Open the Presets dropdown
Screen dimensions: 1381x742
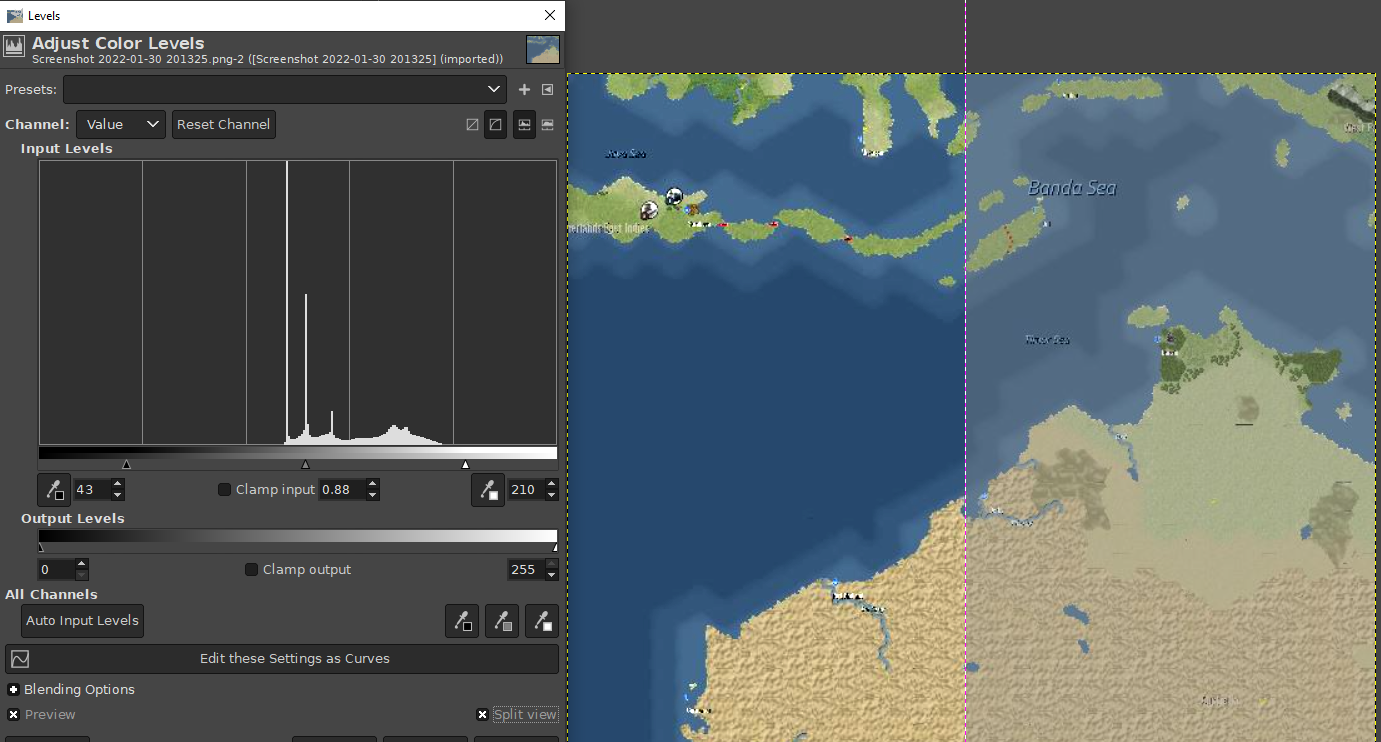(285, 89)
